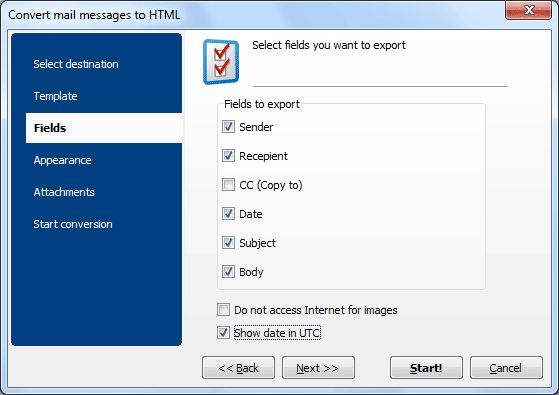
Task: Click the 'Fields to export' group label
Action: 262,104
